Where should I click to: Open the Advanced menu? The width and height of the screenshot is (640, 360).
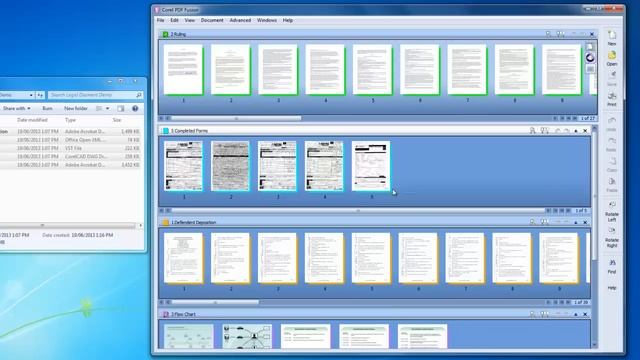click(240, 20)
